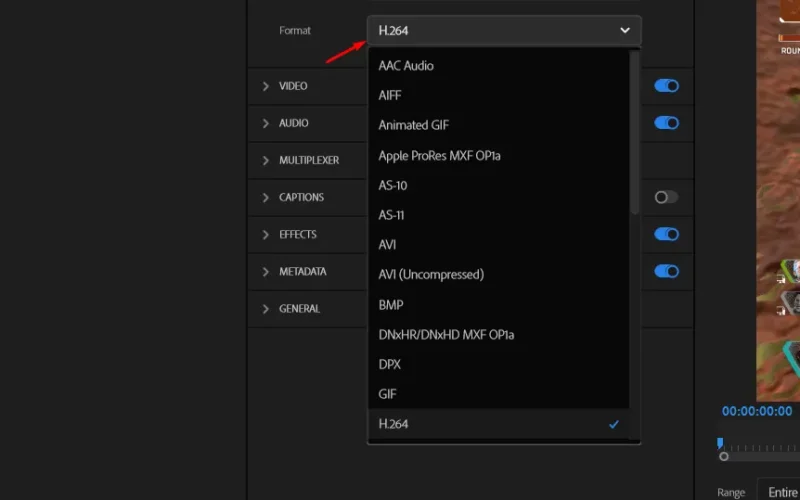The image size is (800, 500).
Task: Expand the EFFECTS section chevron
Action: [265, 235]
